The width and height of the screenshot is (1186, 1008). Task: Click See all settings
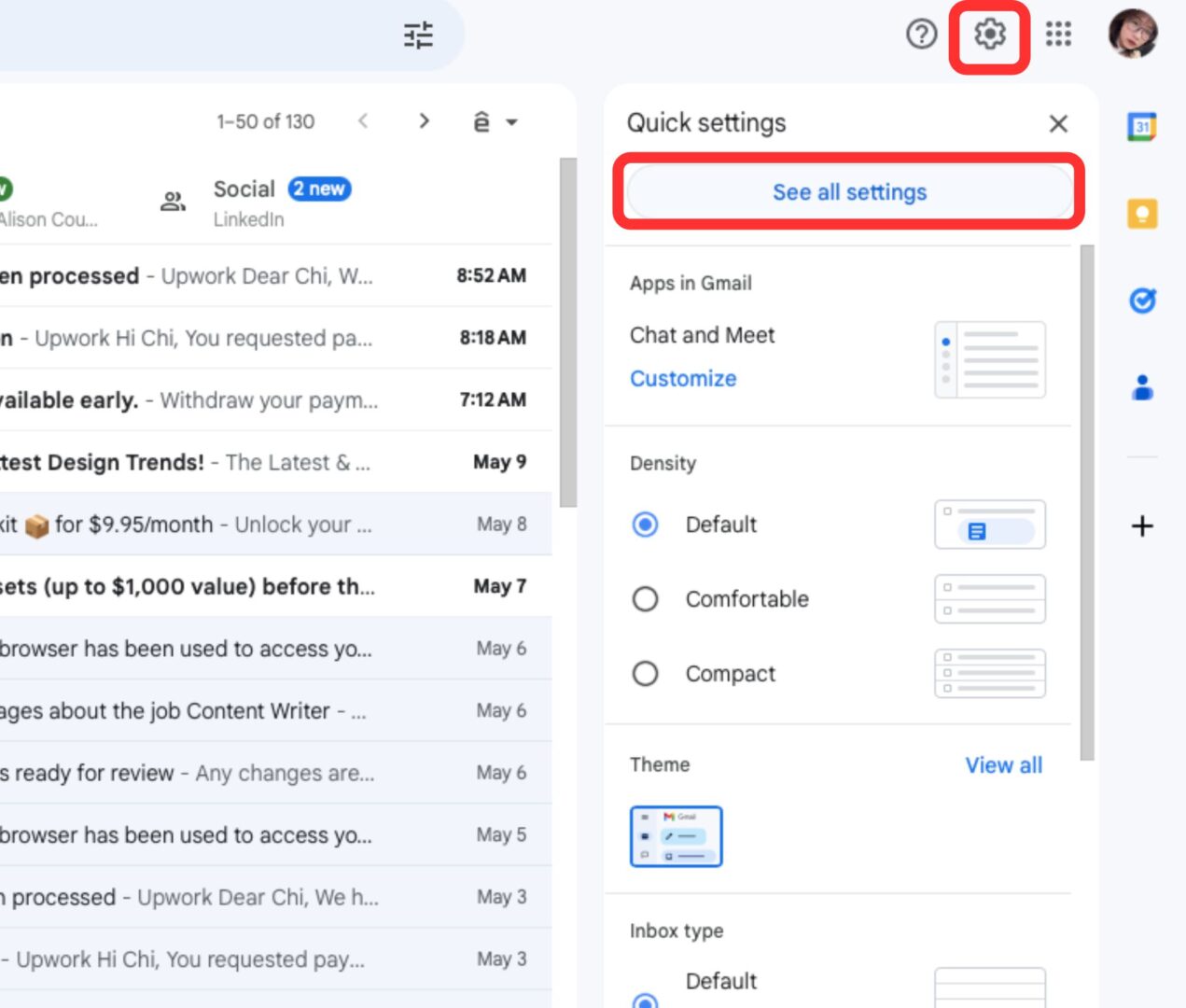point(849,191)
